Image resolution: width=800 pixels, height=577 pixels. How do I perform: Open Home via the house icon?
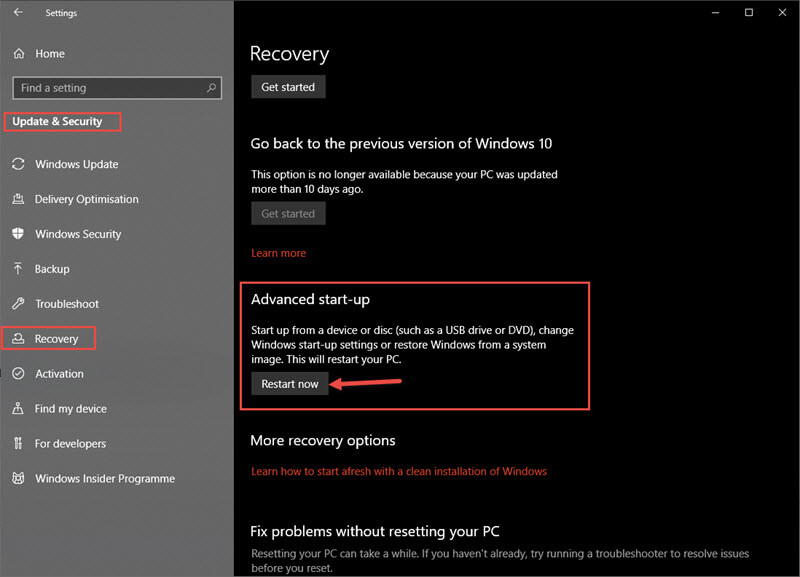click(x=19, y=54)
